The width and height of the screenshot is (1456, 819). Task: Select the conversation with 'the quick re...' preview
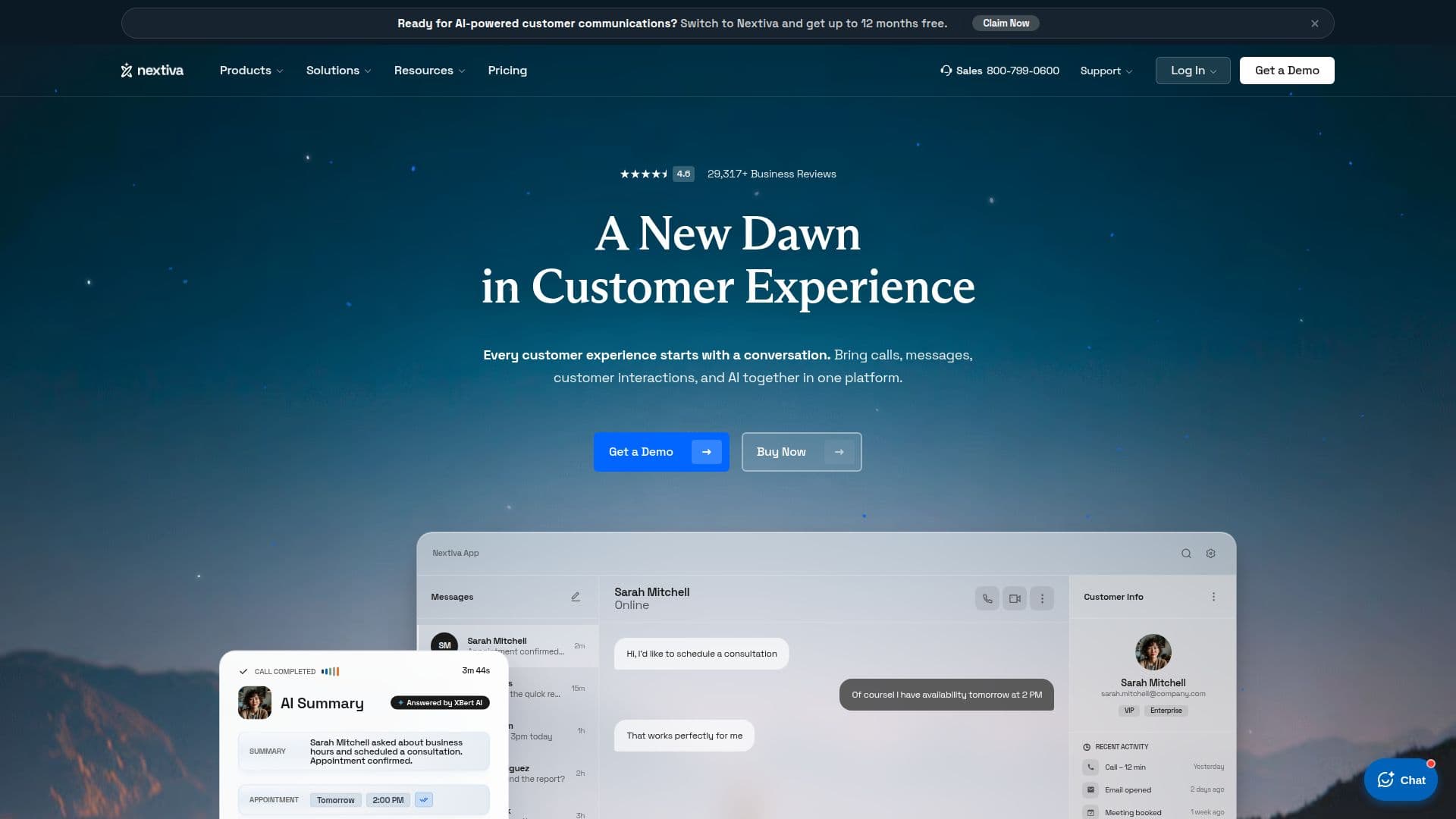pos(553,689)
